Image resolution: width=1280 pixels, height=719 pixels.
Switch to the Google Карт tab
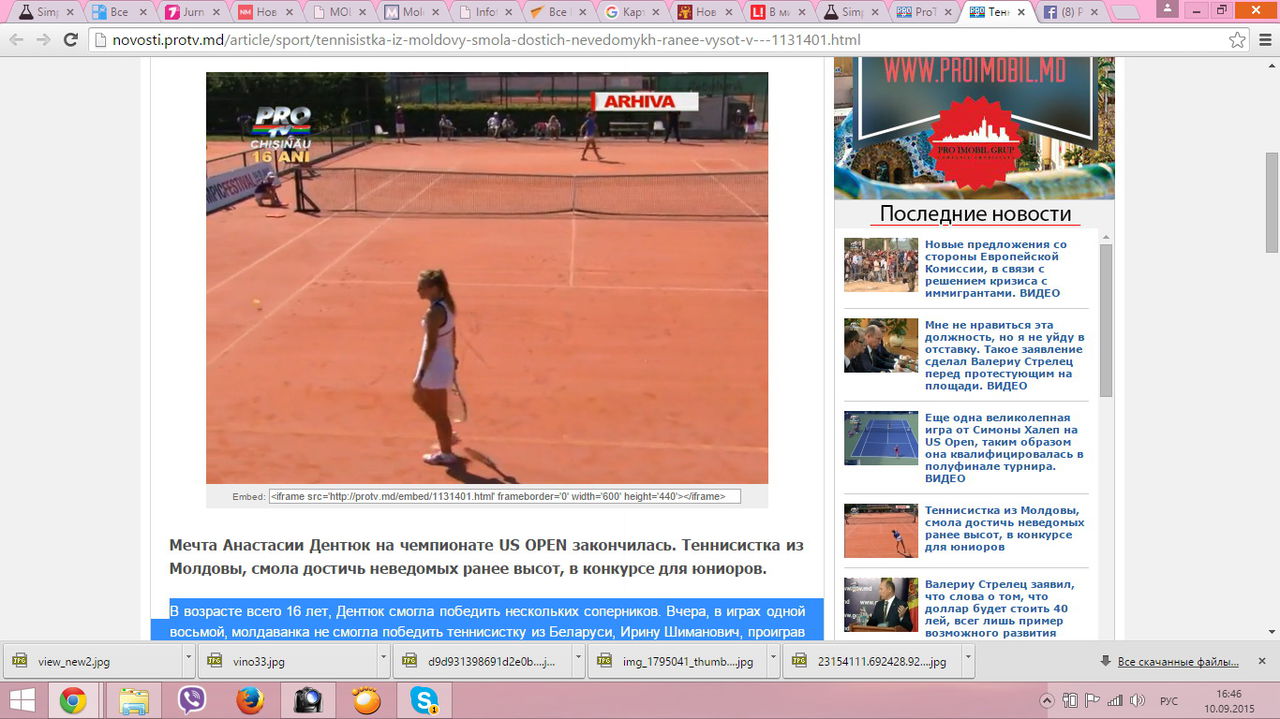point(632,13)
